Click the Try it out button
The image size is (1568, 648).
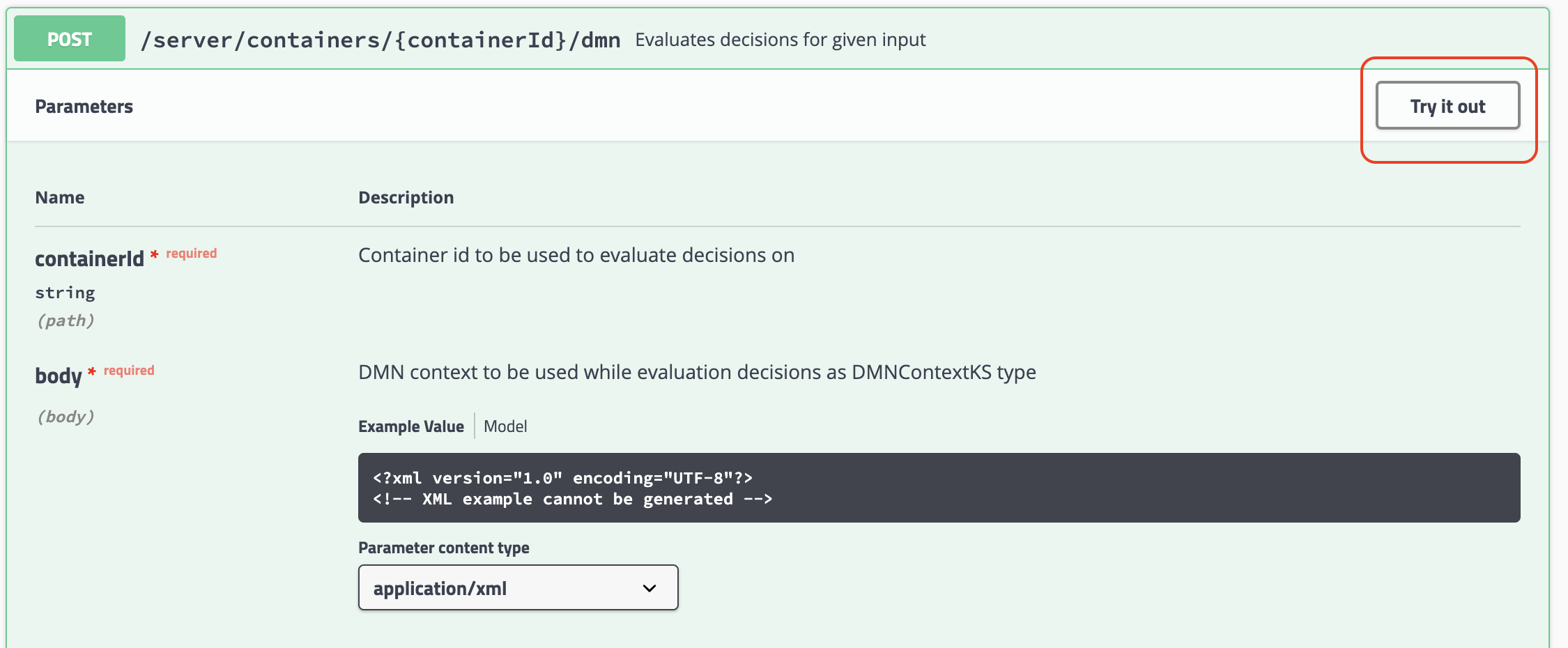[x=1447, y=106]
